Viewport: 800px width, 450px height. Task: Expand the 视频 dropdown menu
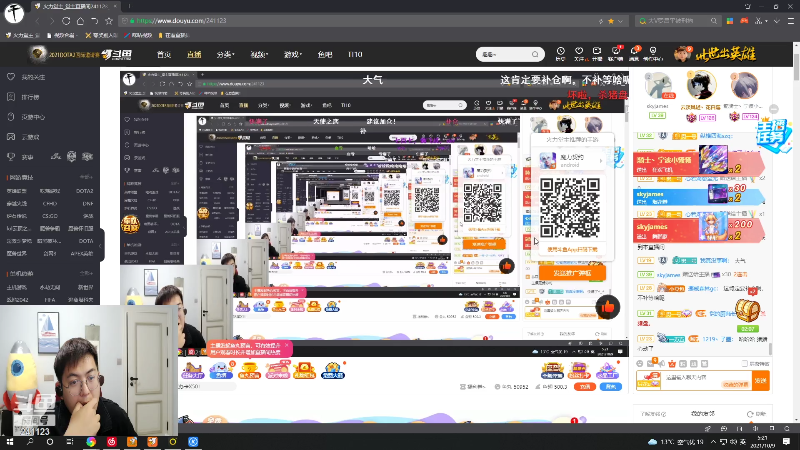259,54
